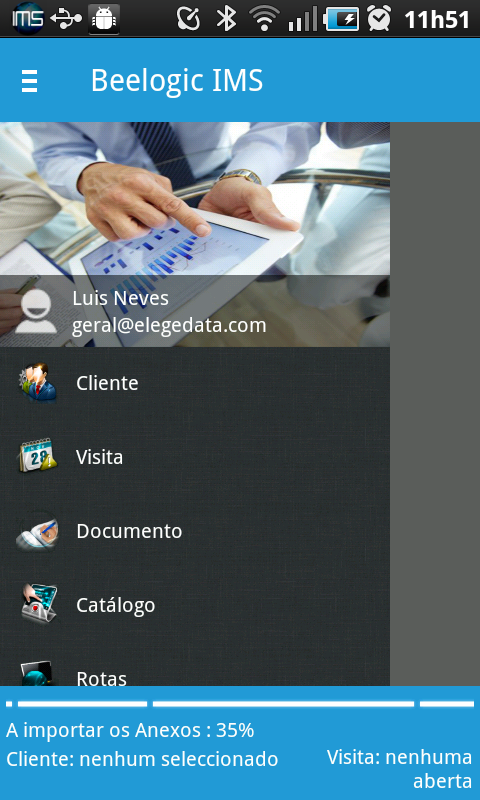Select the Rotas drawer item
The image size is (480, 800).
pyautogui.click(x=195, y=664)
